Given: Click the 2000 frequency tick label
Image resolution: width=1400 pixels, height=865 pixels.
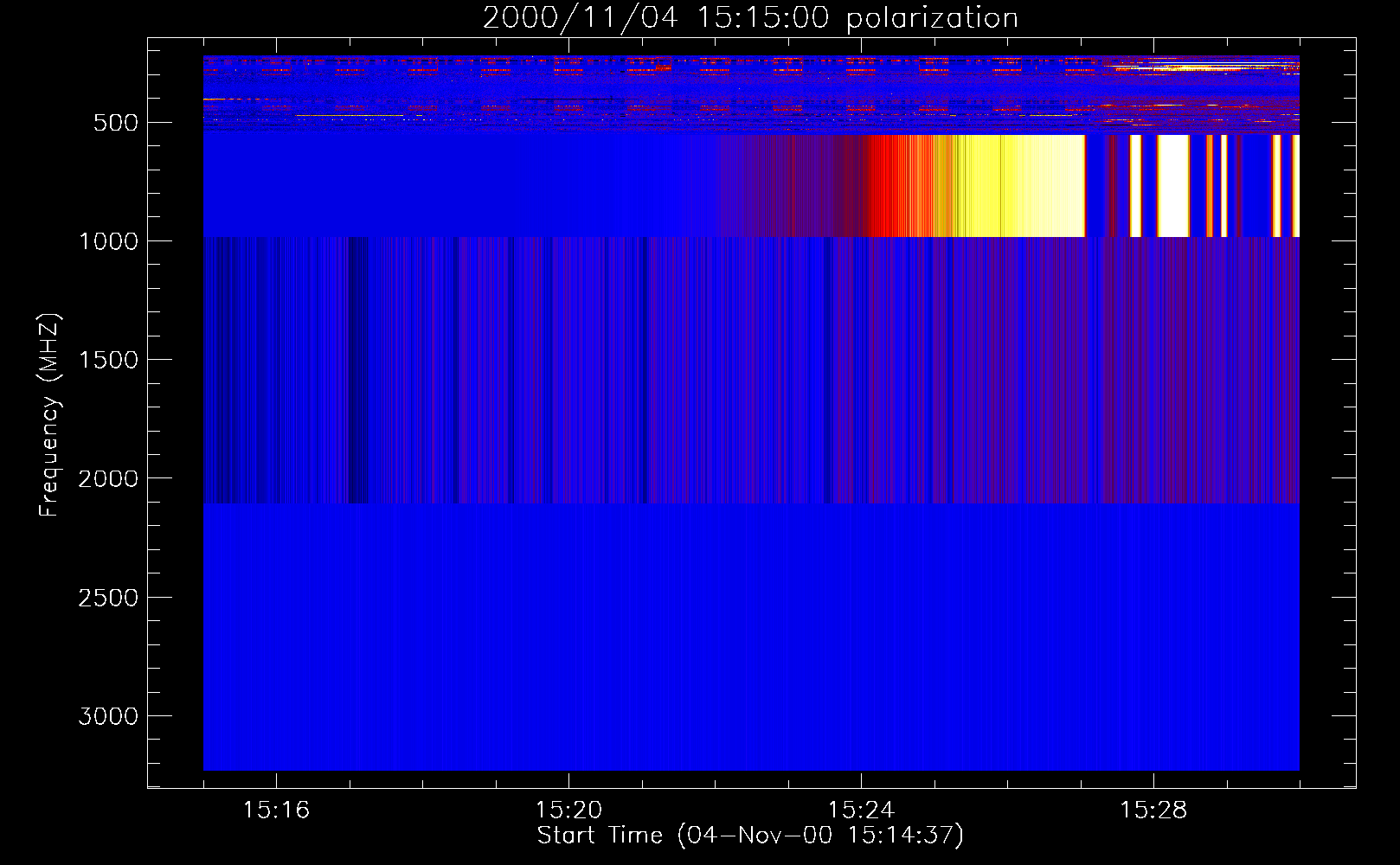Looking at the screenshot, I should pos(108,478).
